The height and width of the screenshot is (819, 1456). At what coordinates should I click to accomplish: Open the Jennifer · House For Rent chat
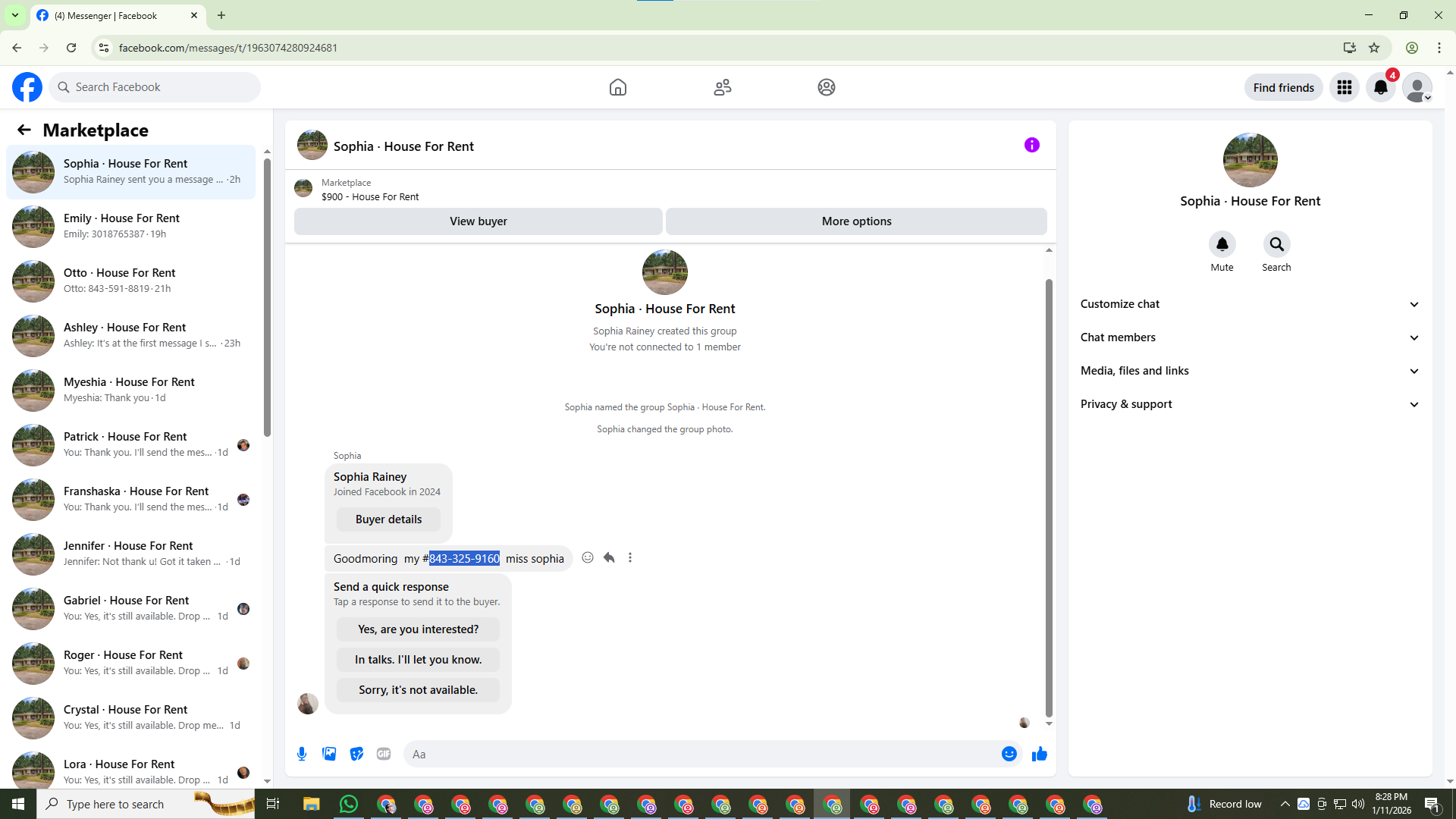[130, 554]
